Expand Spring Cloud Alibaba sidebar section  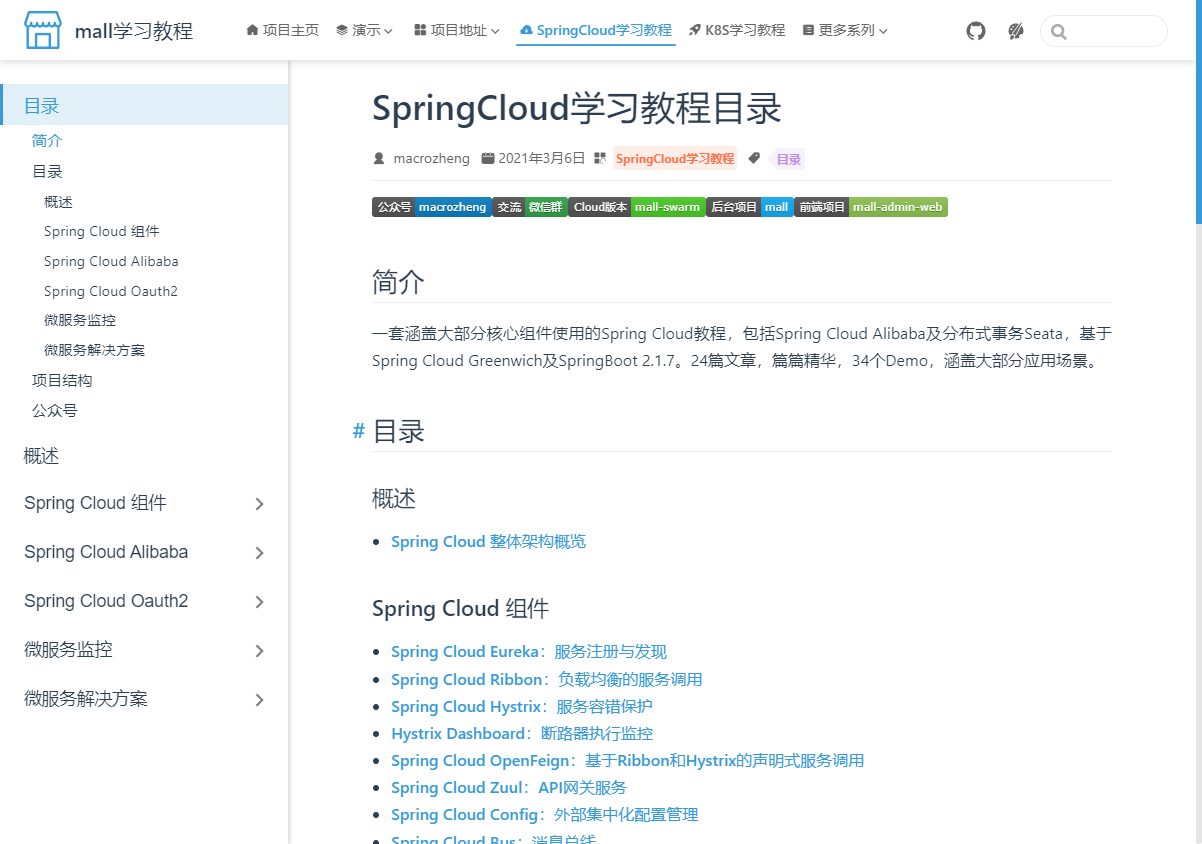[144, 552]
